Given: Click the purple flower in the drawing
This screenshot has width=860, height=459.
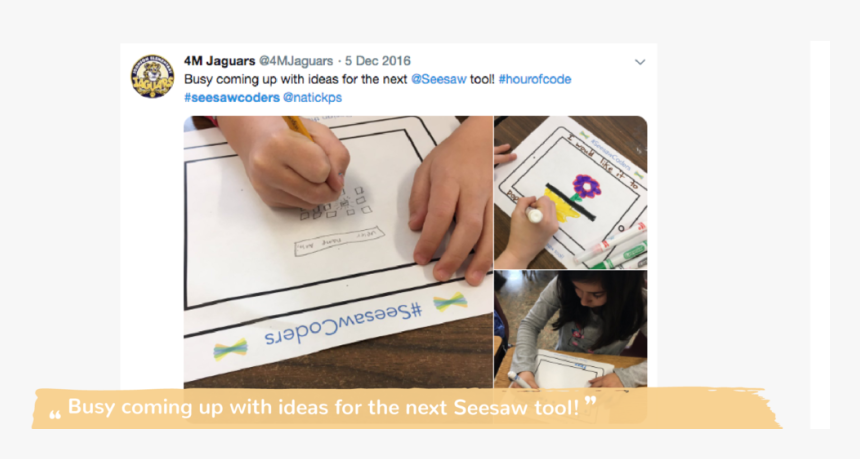Looking at the screenshot, I should coord(586,186).
